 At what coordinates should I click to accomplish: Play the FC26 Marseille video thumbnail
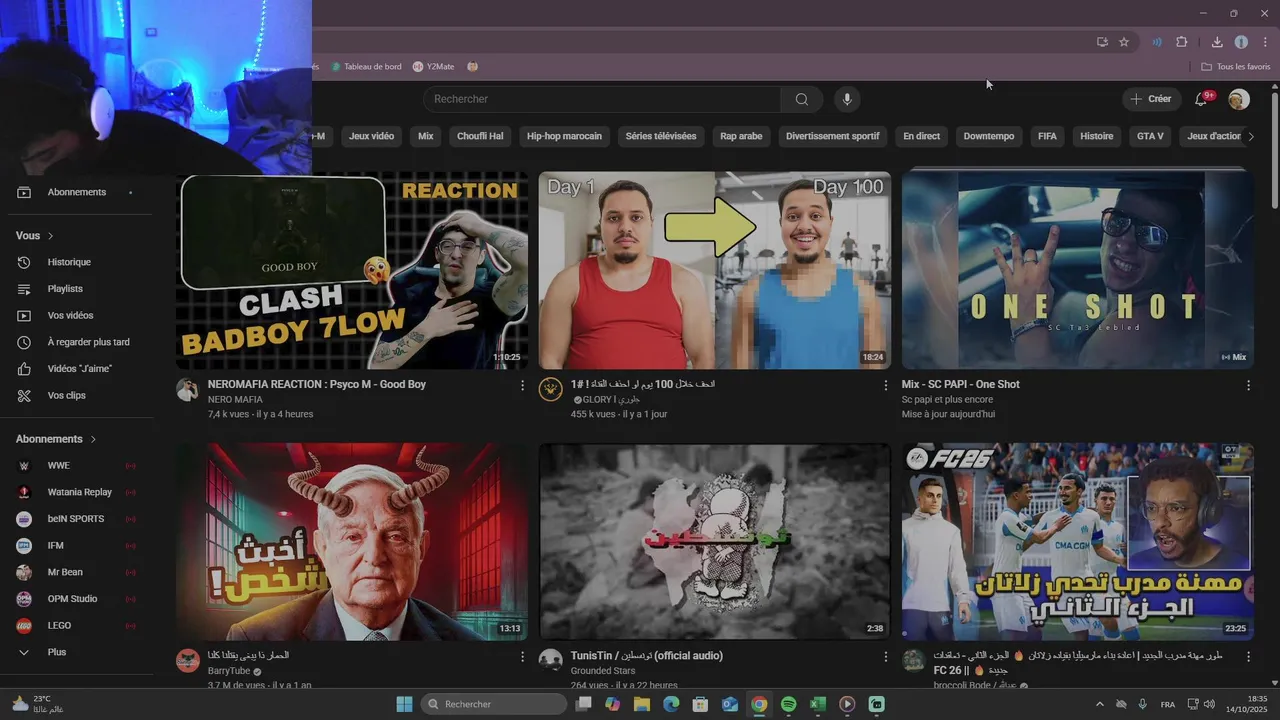[1078, 541]
